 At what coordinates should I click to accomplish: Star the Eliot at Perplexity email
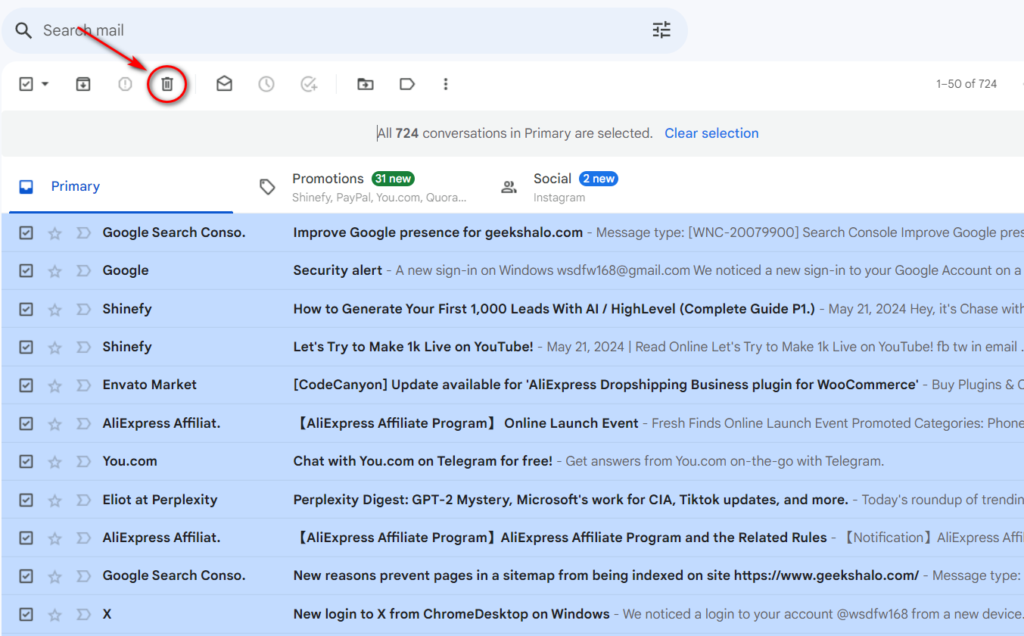pyautogui.click(x=55, y=500)
